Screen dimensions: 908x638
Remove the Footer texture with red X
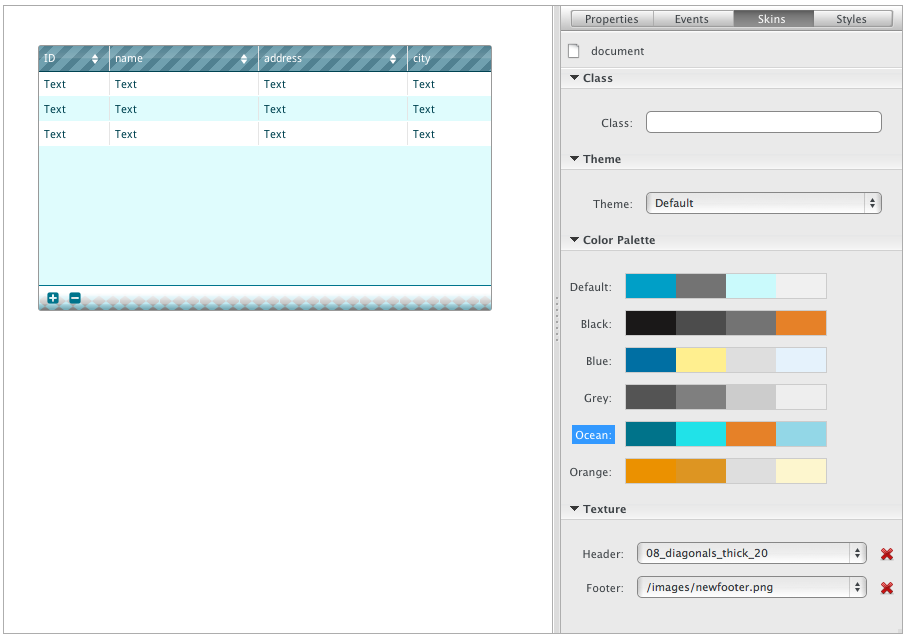[886, 588]
